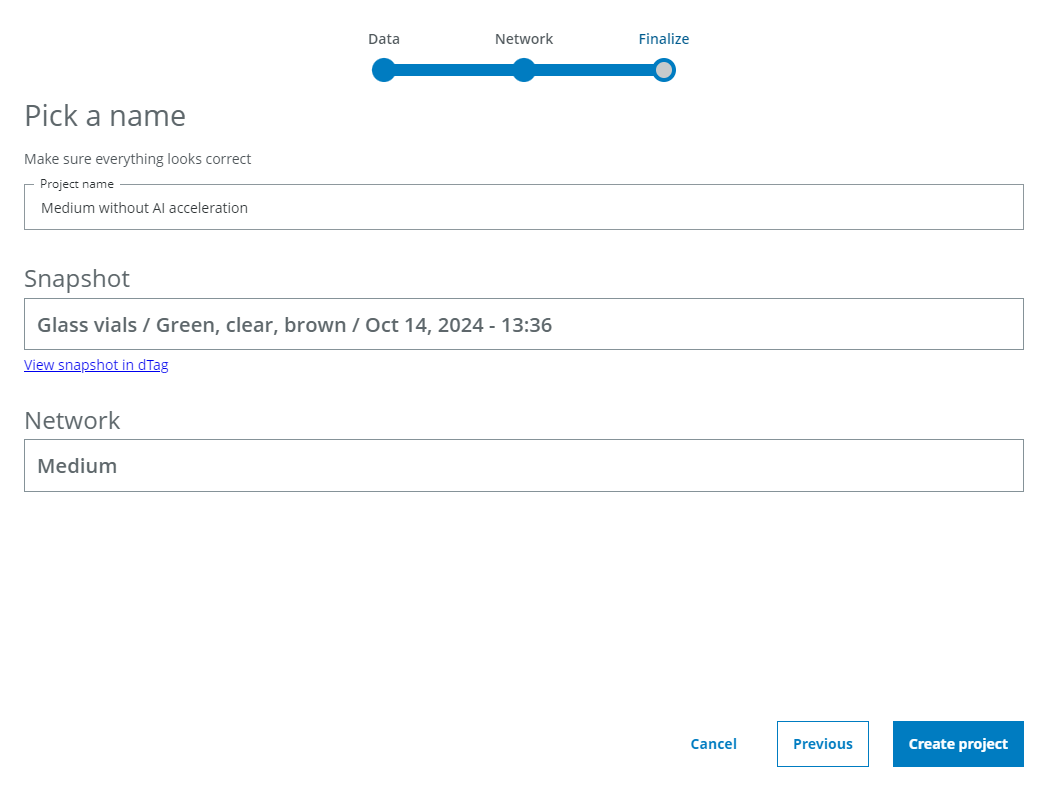
Task: Open View snapshot in dTag
Action: click(96, 364)
